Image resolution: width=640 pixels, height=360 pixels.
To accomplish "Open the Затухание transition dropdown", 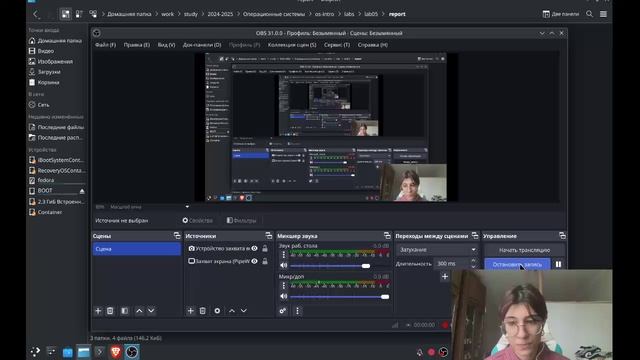I will point(437,249).
